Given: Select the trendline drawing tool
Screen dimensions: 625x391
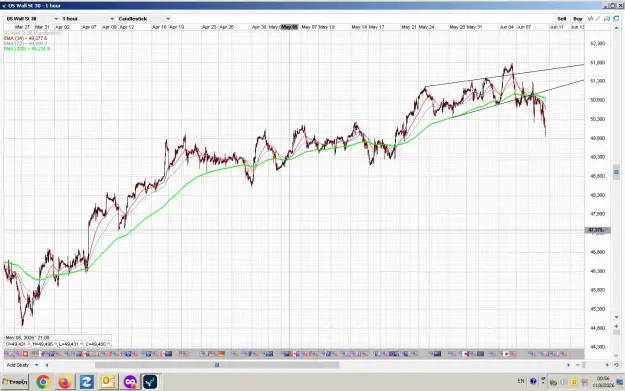Looking at the screenshot, I should (x=598, y=19).
